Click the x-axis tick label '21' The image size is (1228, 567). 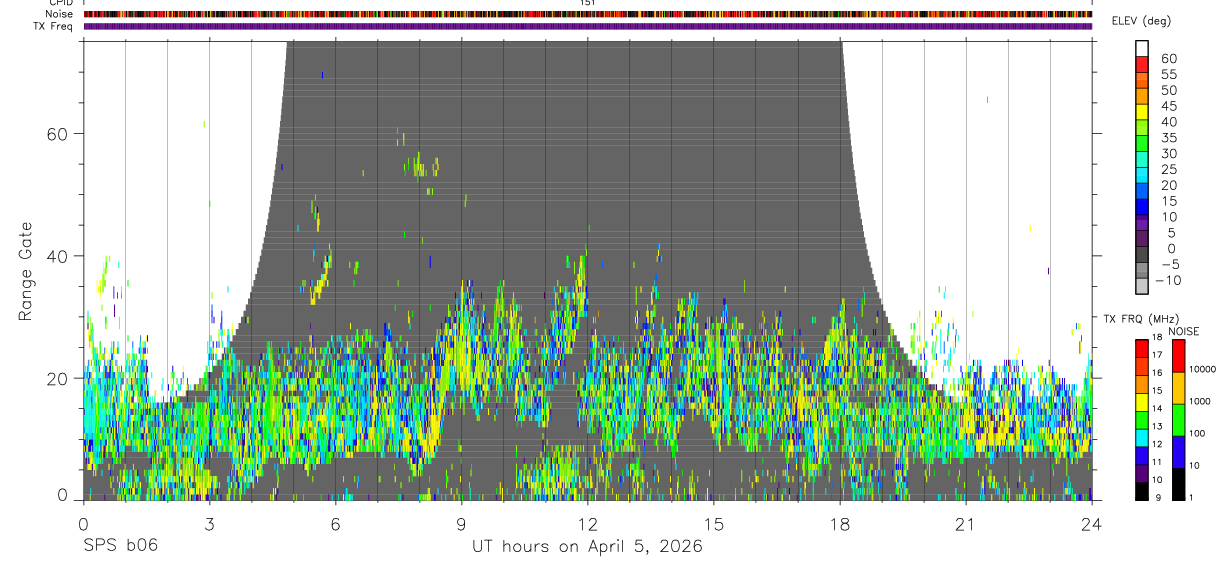coord(965,524)
